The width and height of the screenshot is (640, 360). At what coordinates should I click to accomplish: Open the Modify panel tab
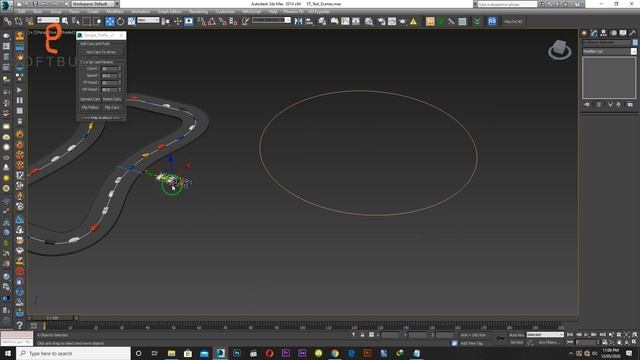594,33
